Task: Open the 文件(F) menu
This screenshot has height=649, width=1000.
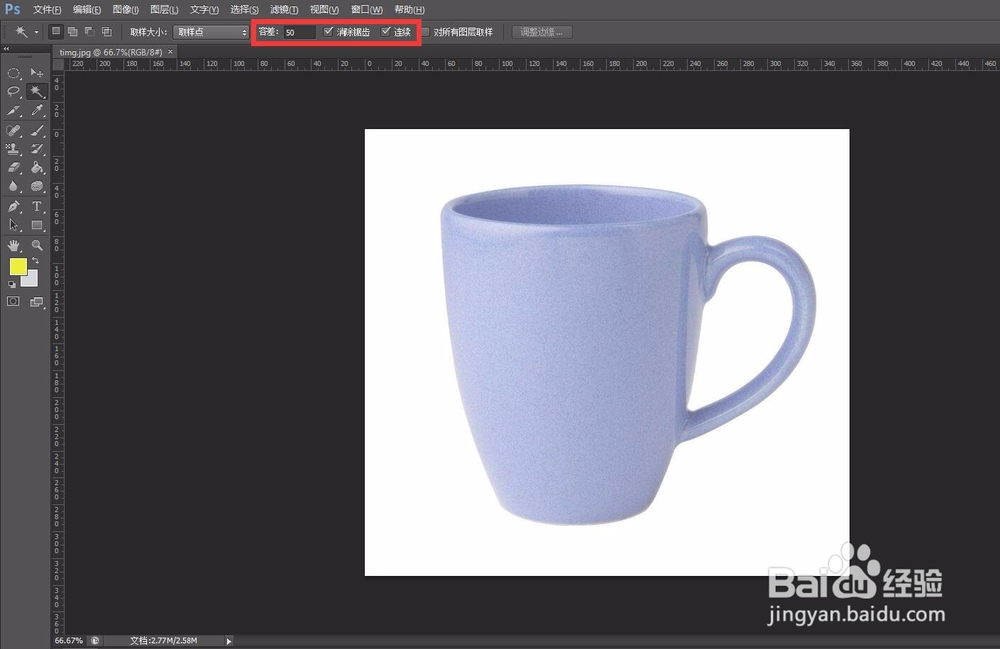Action: coord(47,10)
